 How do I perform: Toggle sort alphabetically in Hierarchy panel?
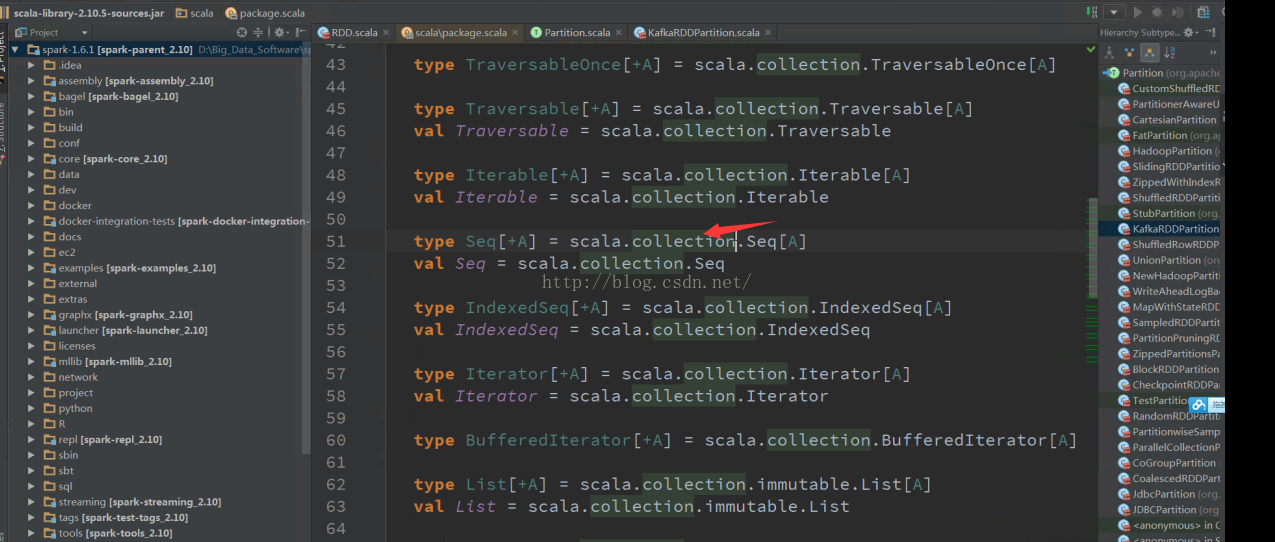click(x=1170, y=52)
